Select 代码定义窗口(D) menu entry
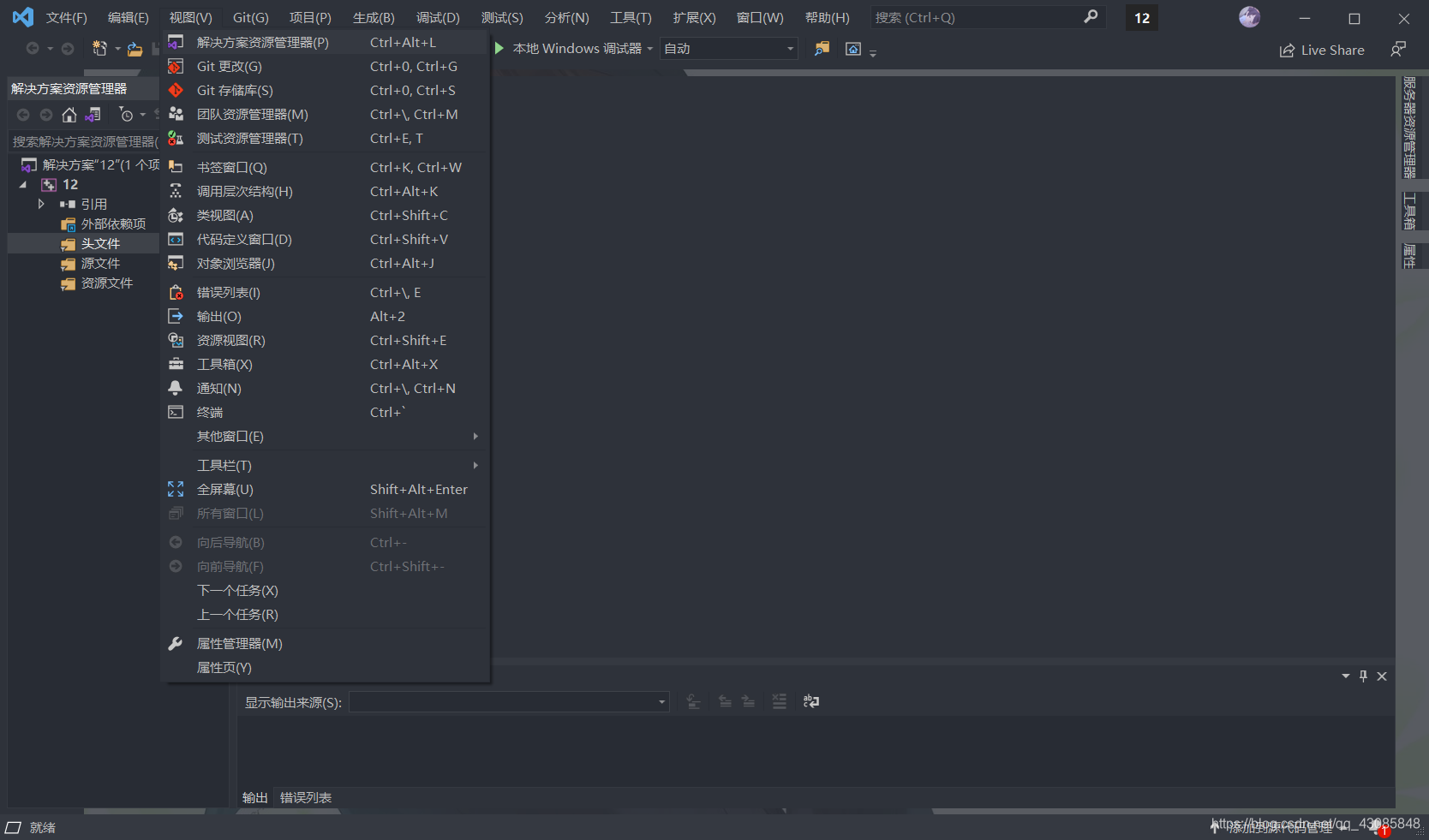Screen dimensions: 1429x840 pos(326,239)
